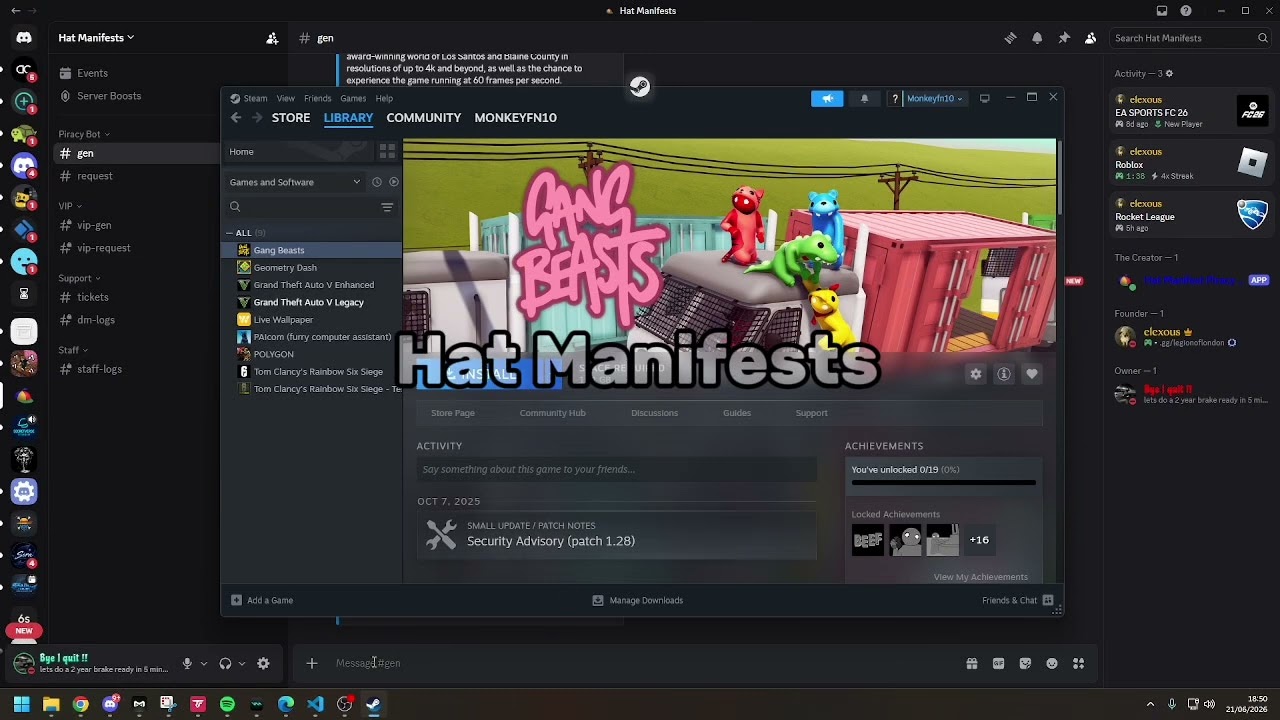Viewport: 1280px width, 720px height.
Task: Open vip-request channel in Discord
Action: click(x=103, y=248)
